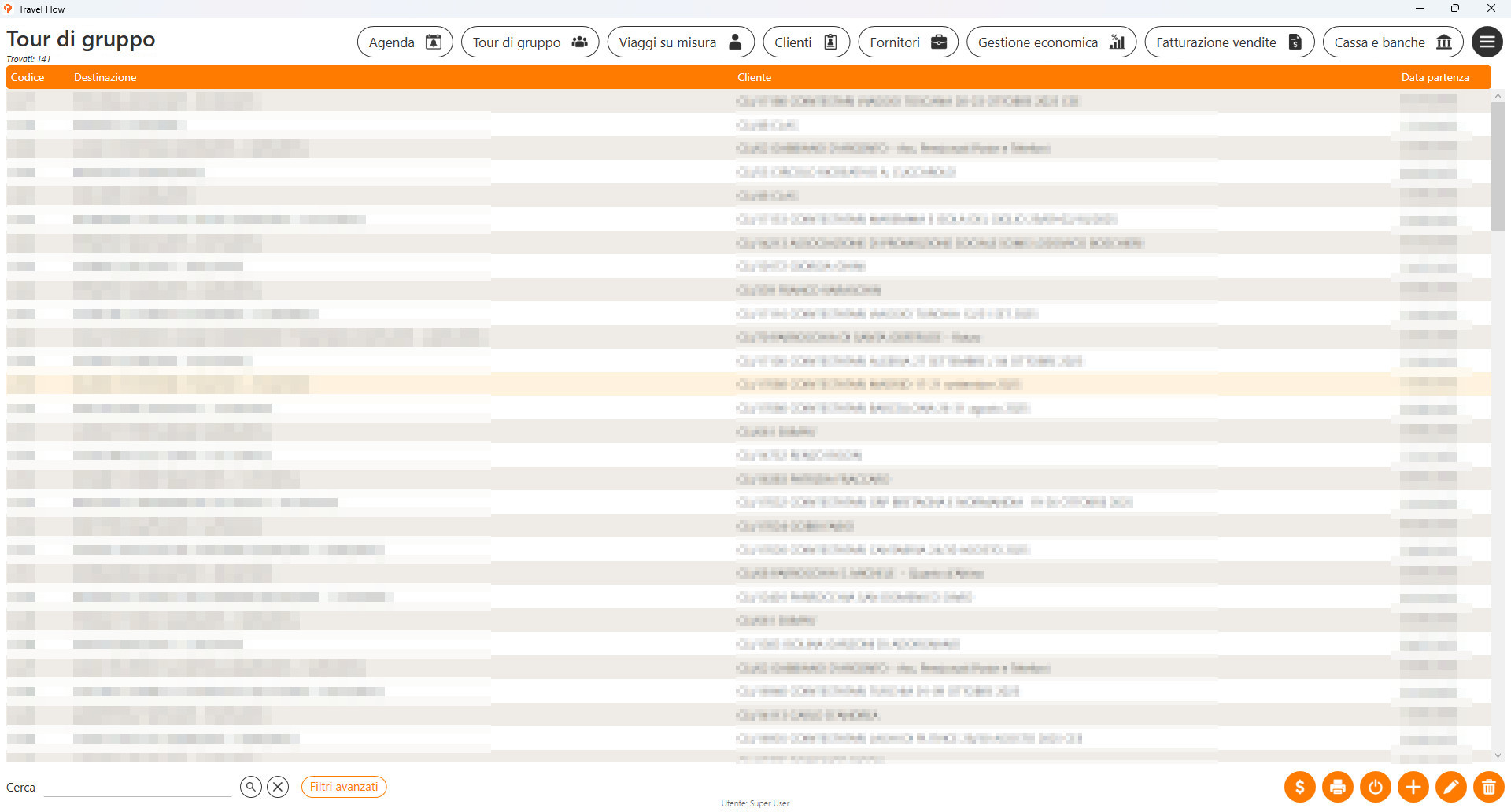Open Gestione economica section

(1051, 42)
